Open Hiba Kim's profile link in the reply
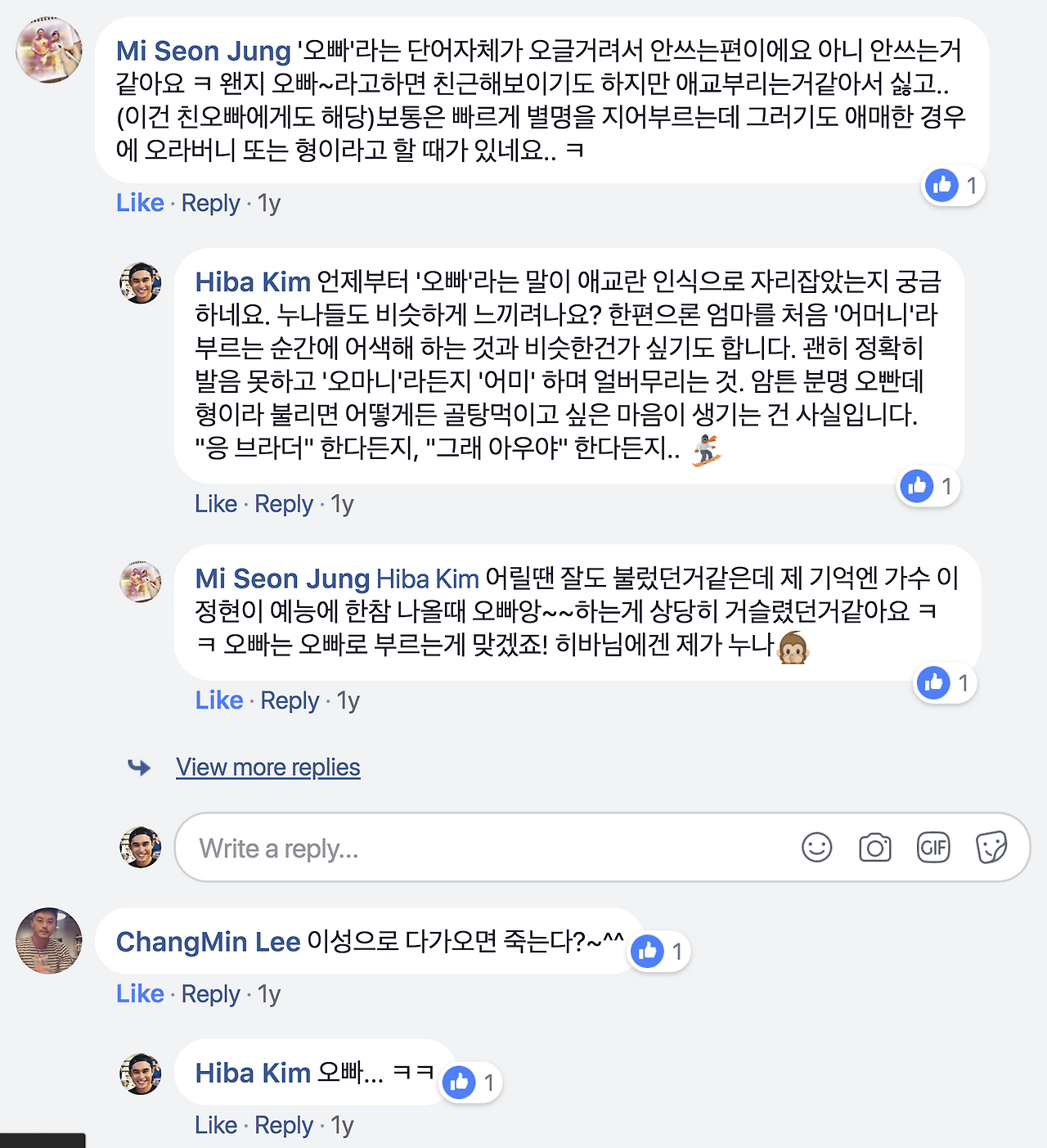This screenshot has width=1047, height=1148. click(x=427, y=579)
